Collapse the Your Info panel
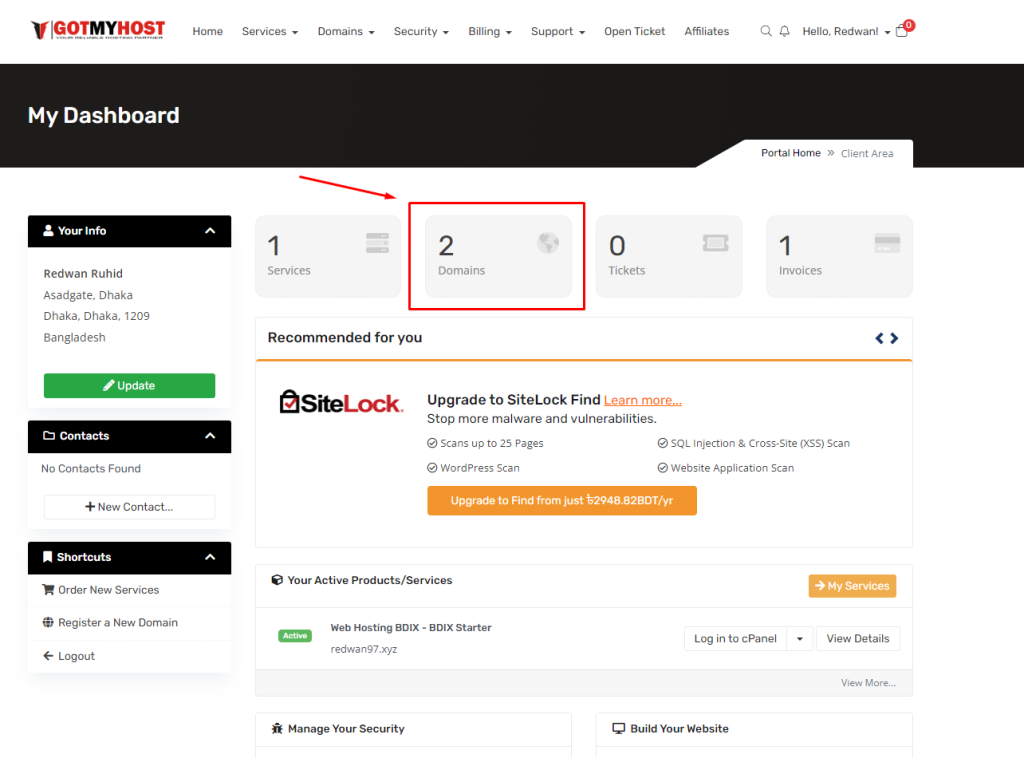The image size is (1024, 758). pyautogui.click(x=210, y=231)
